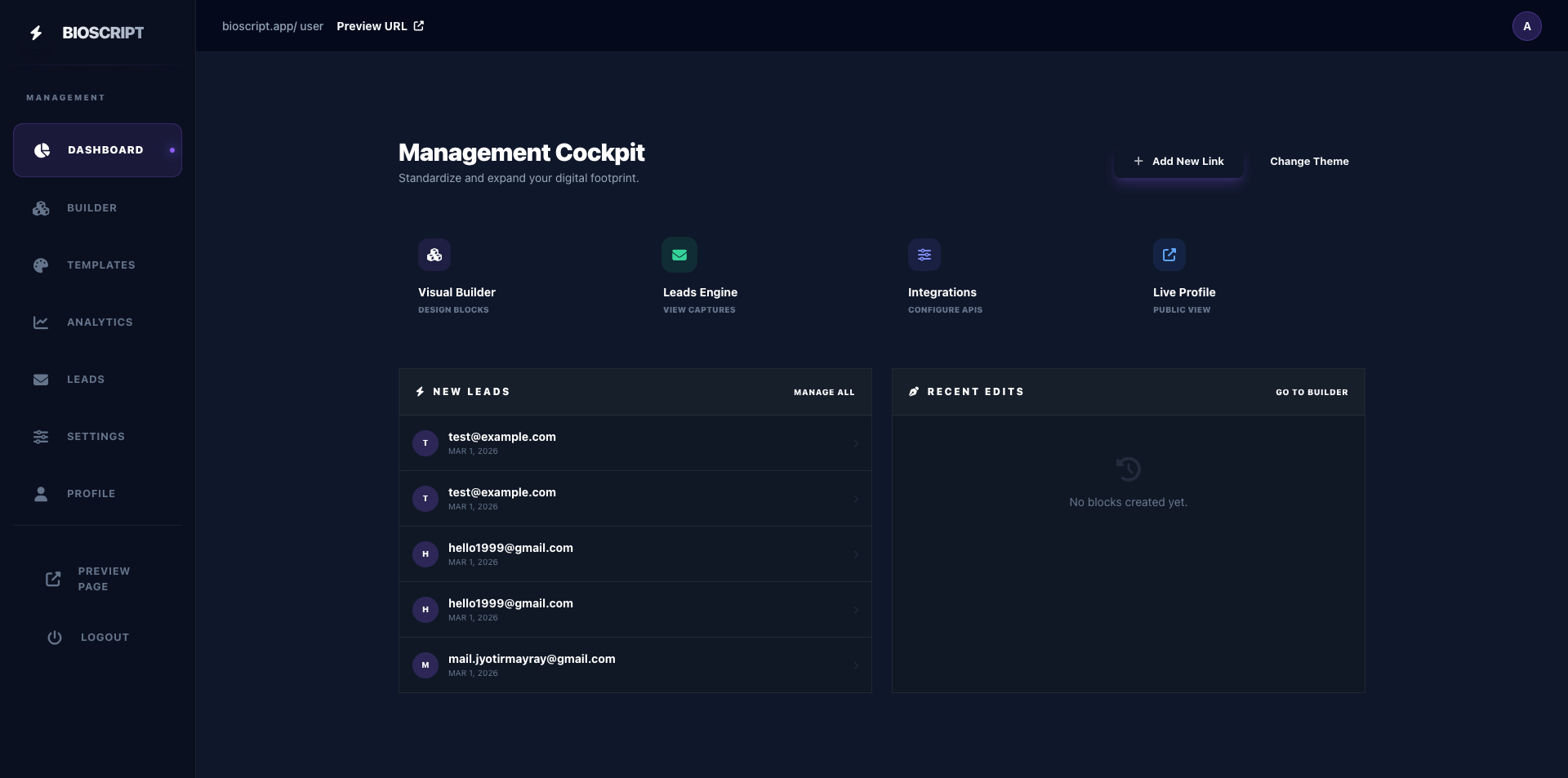Open the account avatar in the top corner
Image resolution: width=1568 pixels, height=778 pixels.
click(x=1527, y=25)
